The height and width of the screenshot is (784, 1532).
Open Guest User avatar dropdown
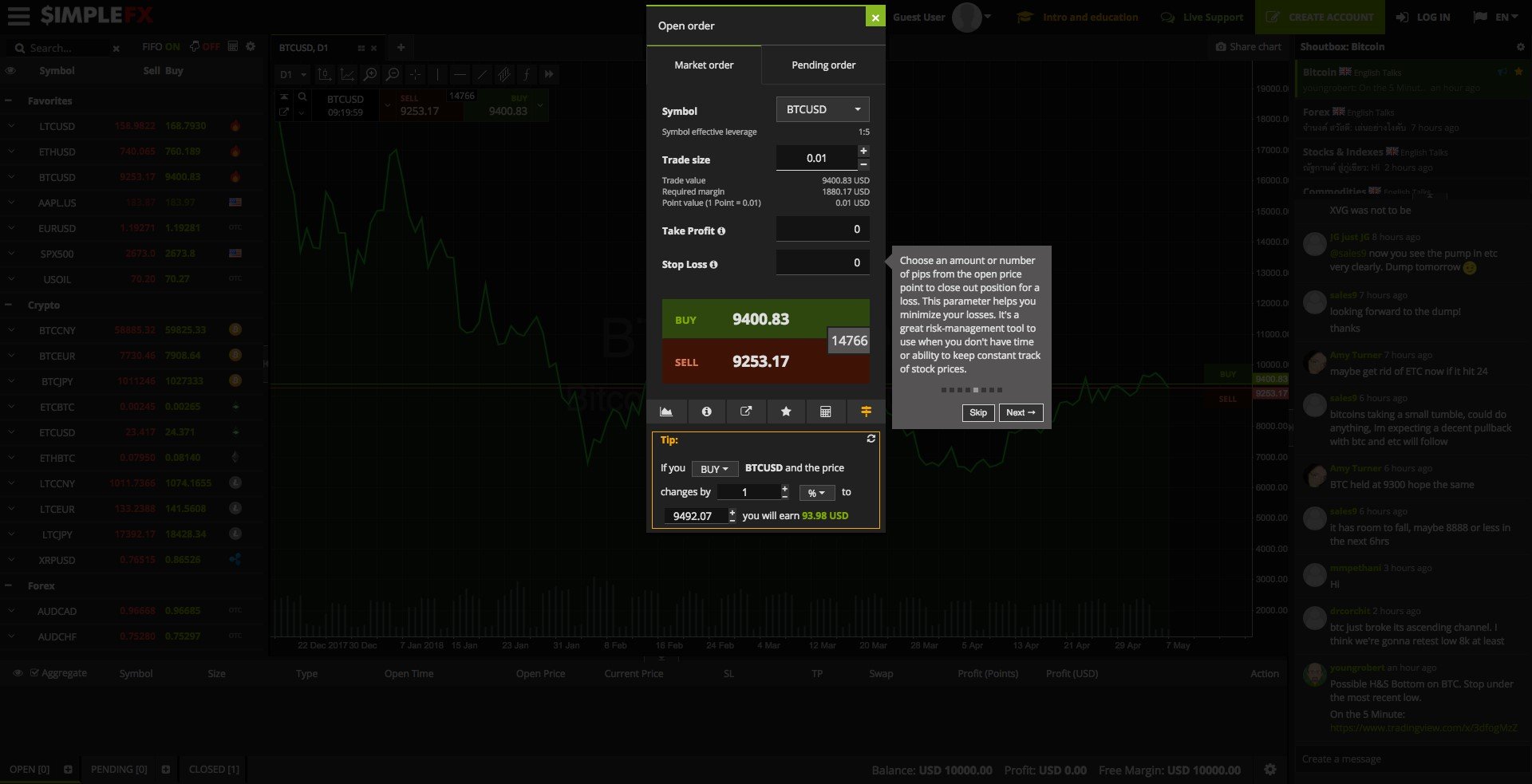point(972,17)
